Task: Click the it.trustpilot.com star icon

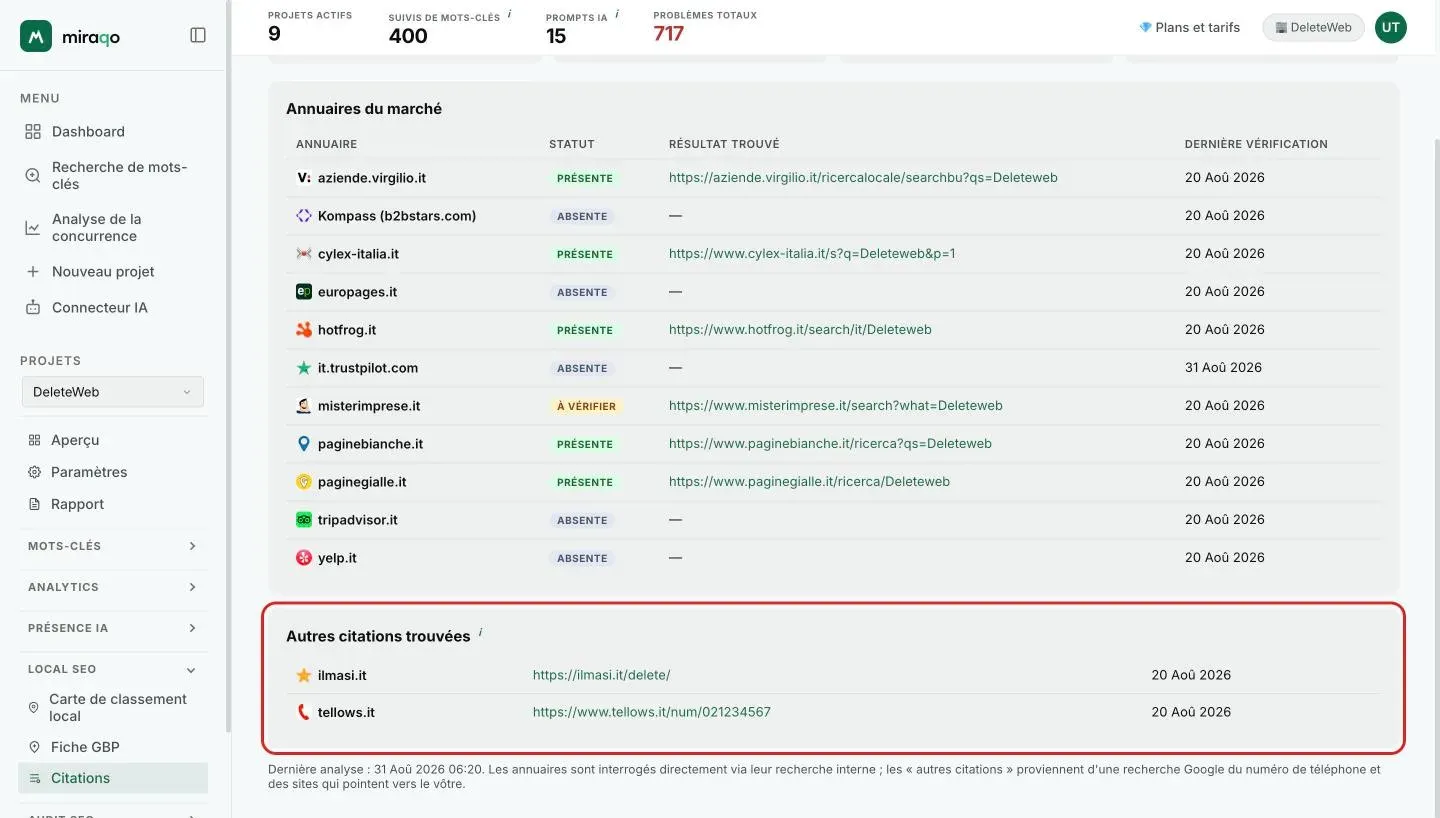Action: tap(304, 368)
